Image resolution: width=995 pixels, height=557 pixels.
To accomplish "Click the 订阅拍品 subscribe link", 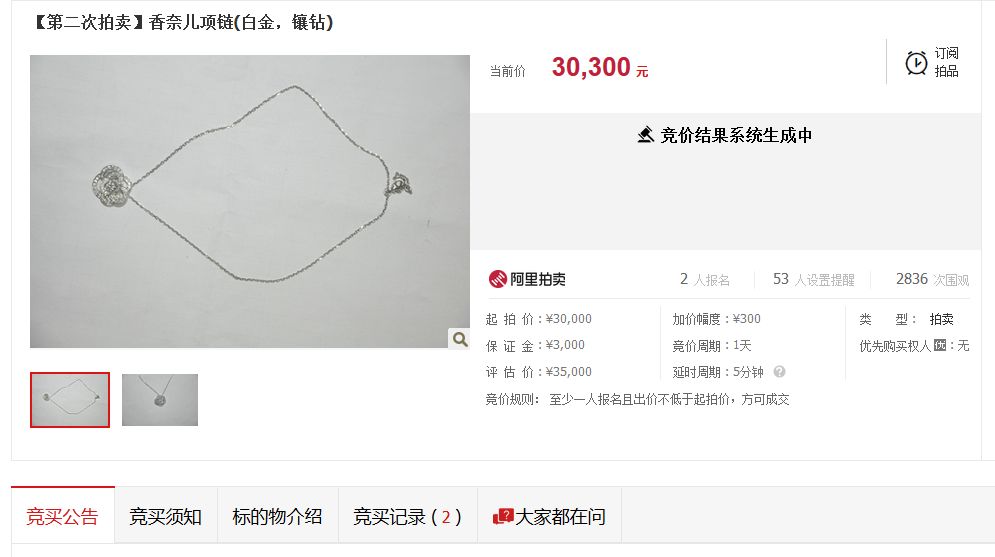I will tap(946, 62).
